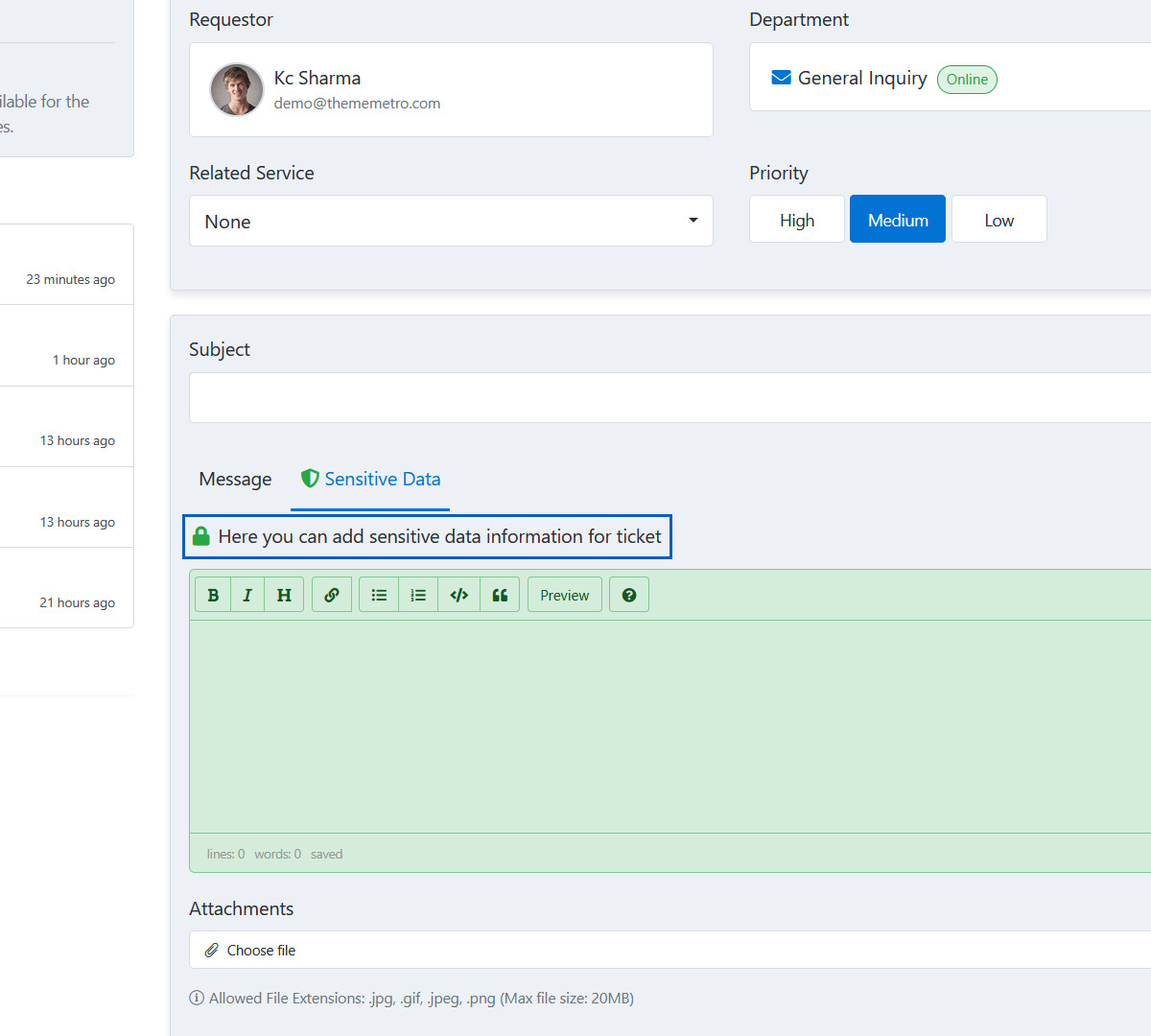Open the Related Service dropdown
1151x1036 pixels.
pos(451,222)
